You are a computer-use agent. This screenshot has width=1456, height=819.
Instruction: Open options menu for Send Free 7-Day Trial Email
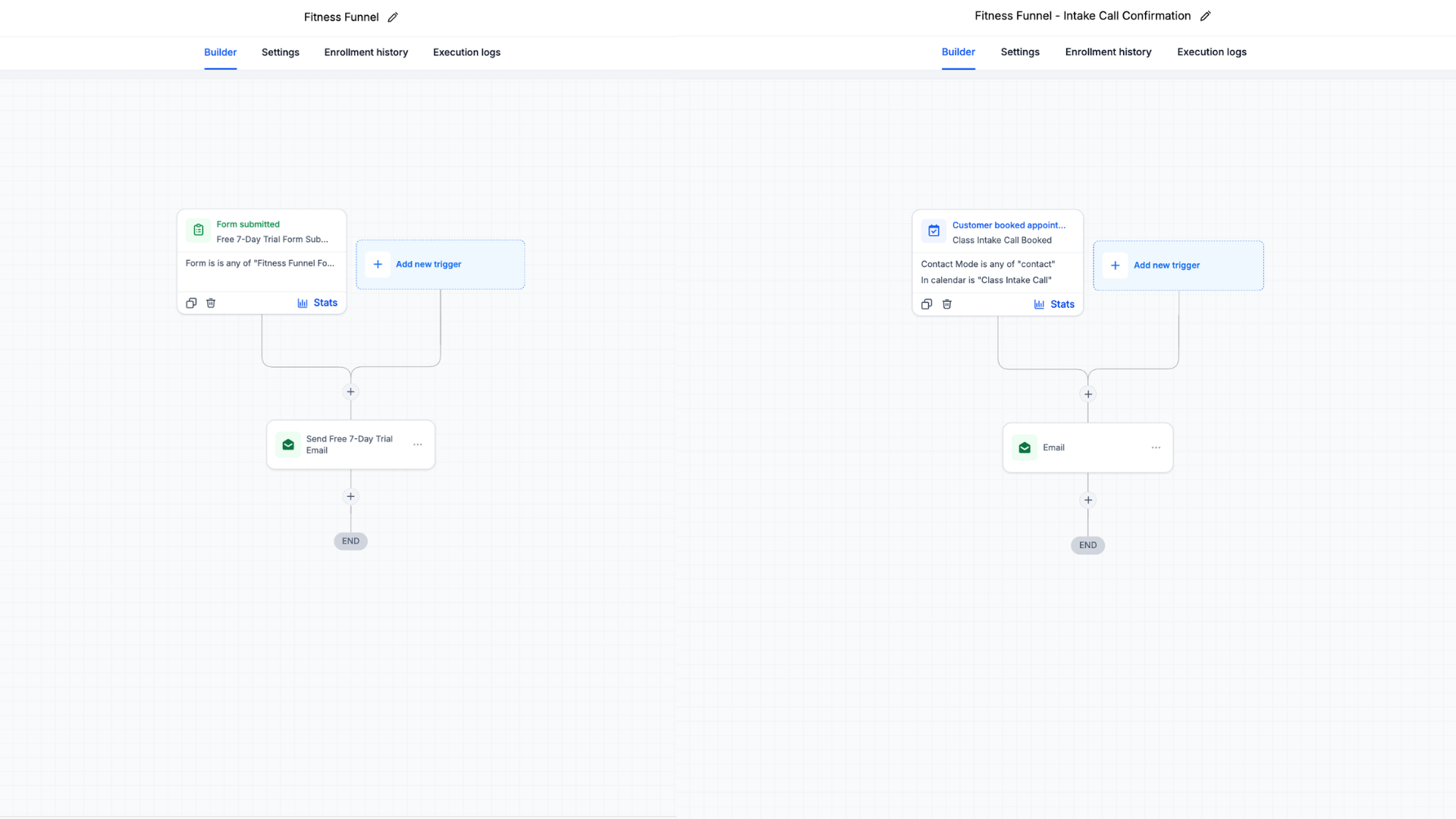point(418,444)
